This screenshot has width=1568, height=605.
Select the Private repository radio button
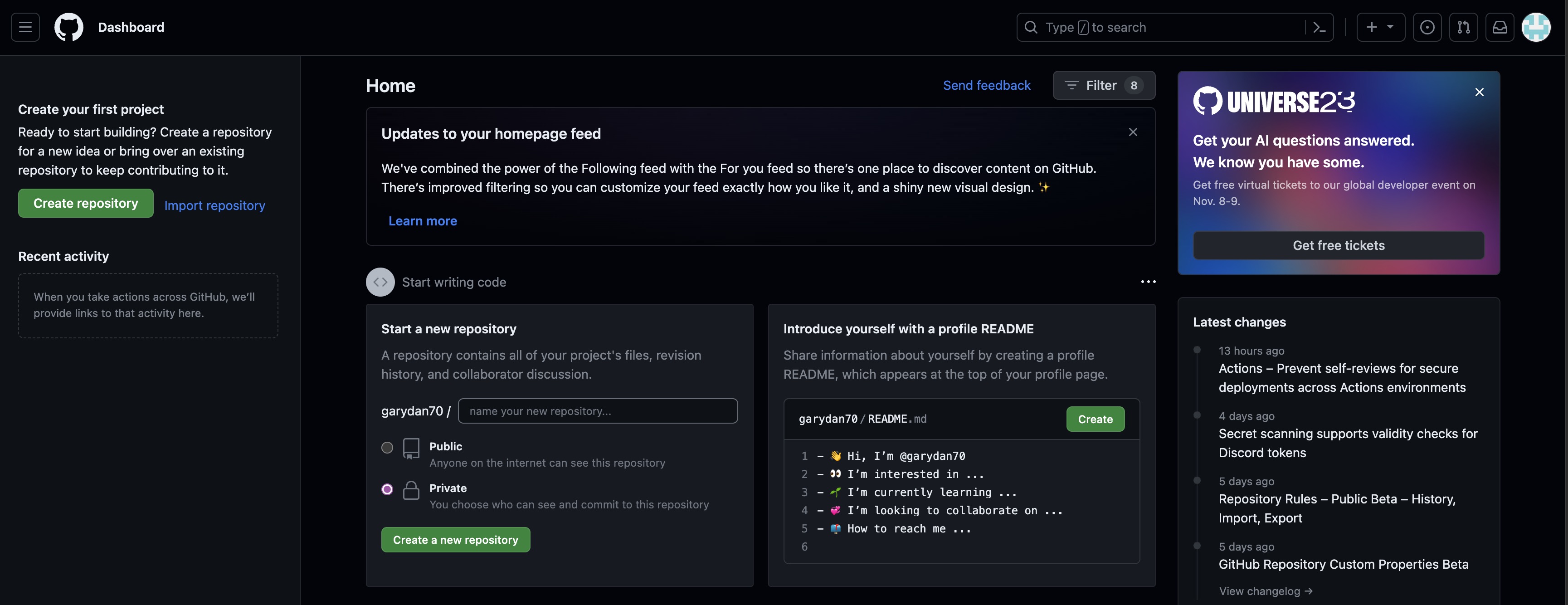pyautogui.click(x=387, y=489)
